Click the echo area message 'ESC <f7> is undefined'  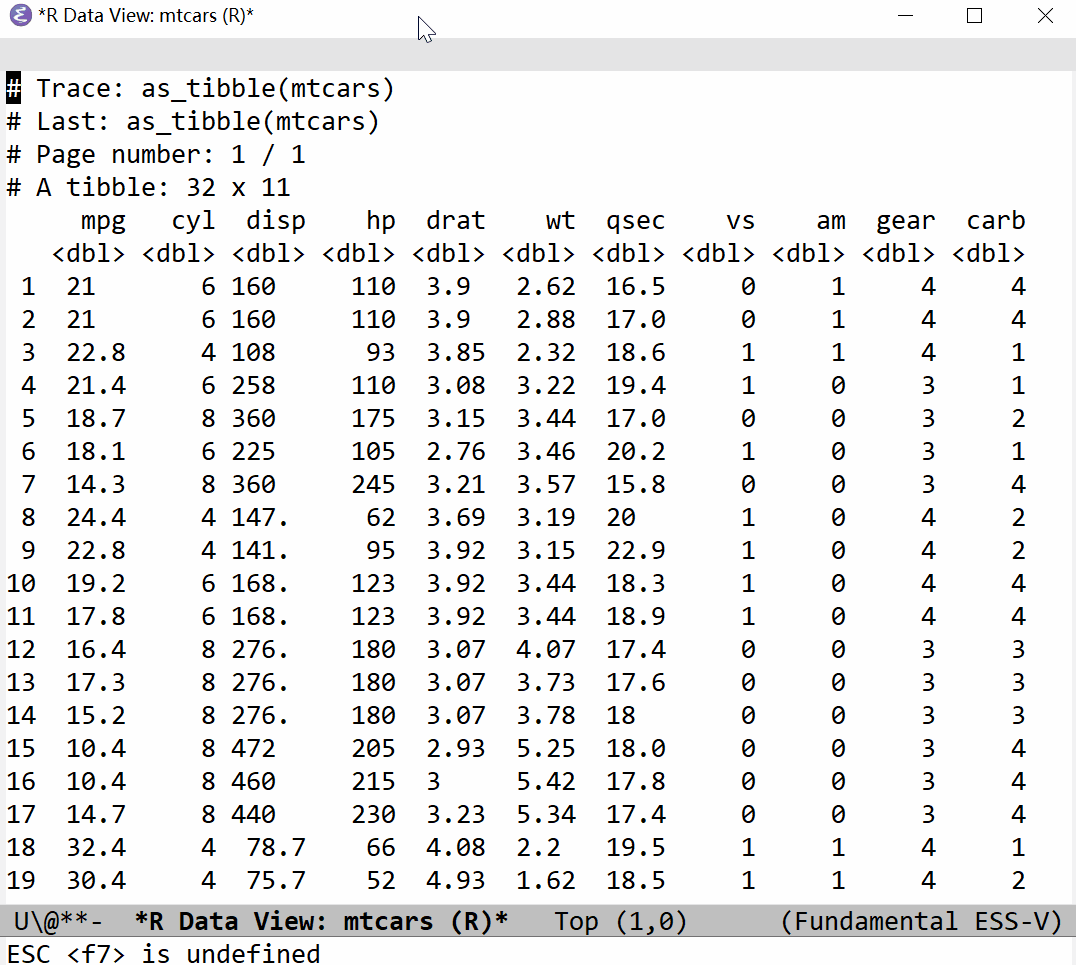164,953
